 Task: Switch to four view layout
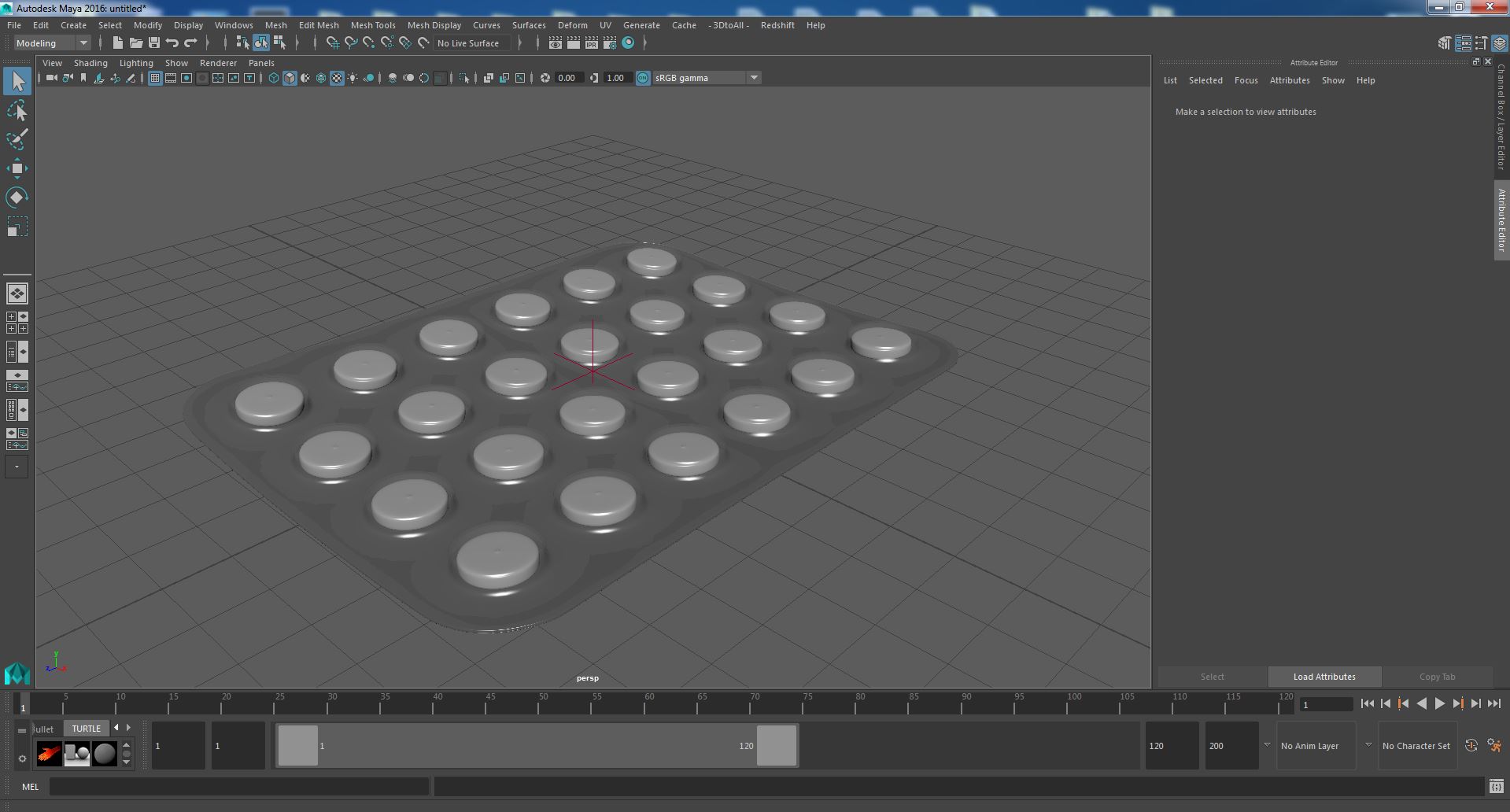[17, 323]
